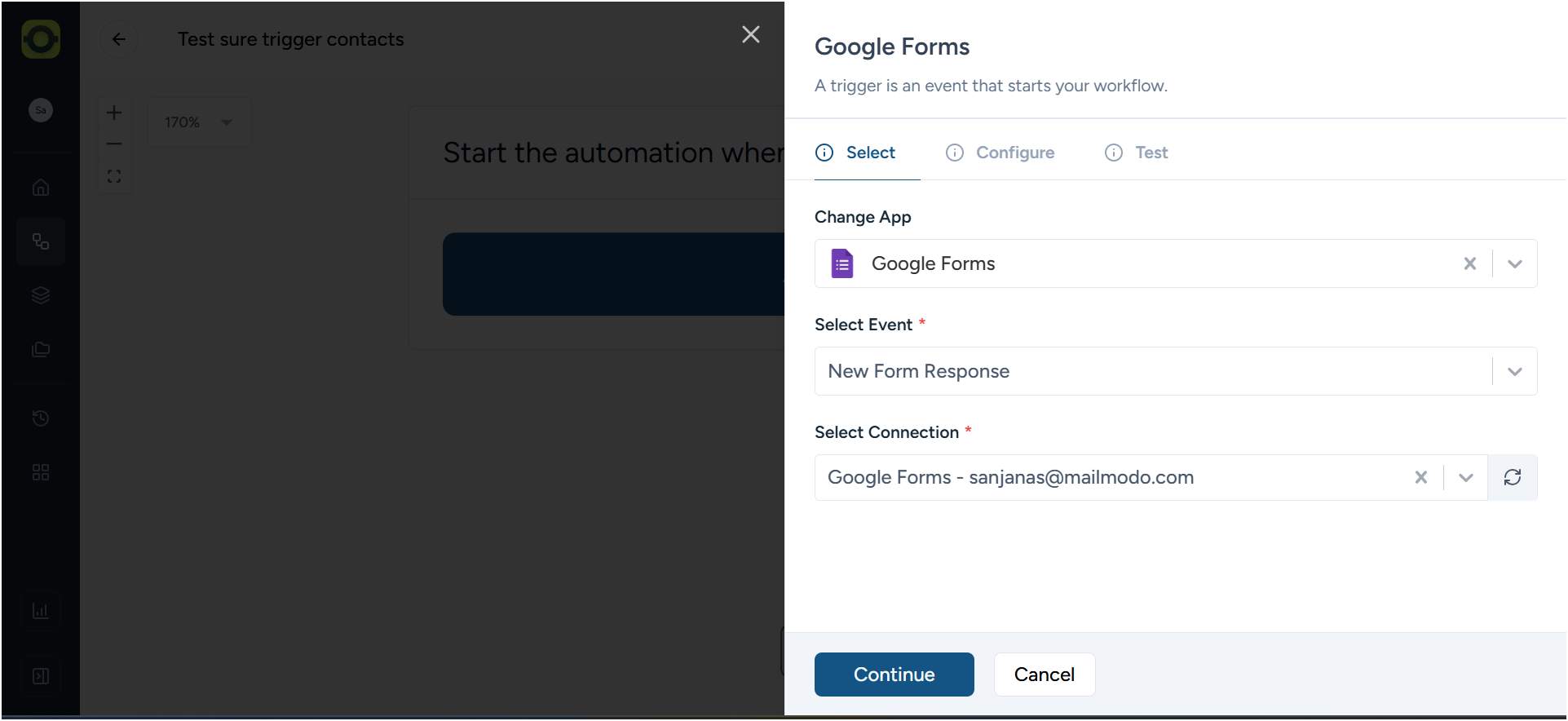Open the analytics chart sidebar icon
Image resolution: width=1568 pixels, height=721 pixels.
(41, 611)
